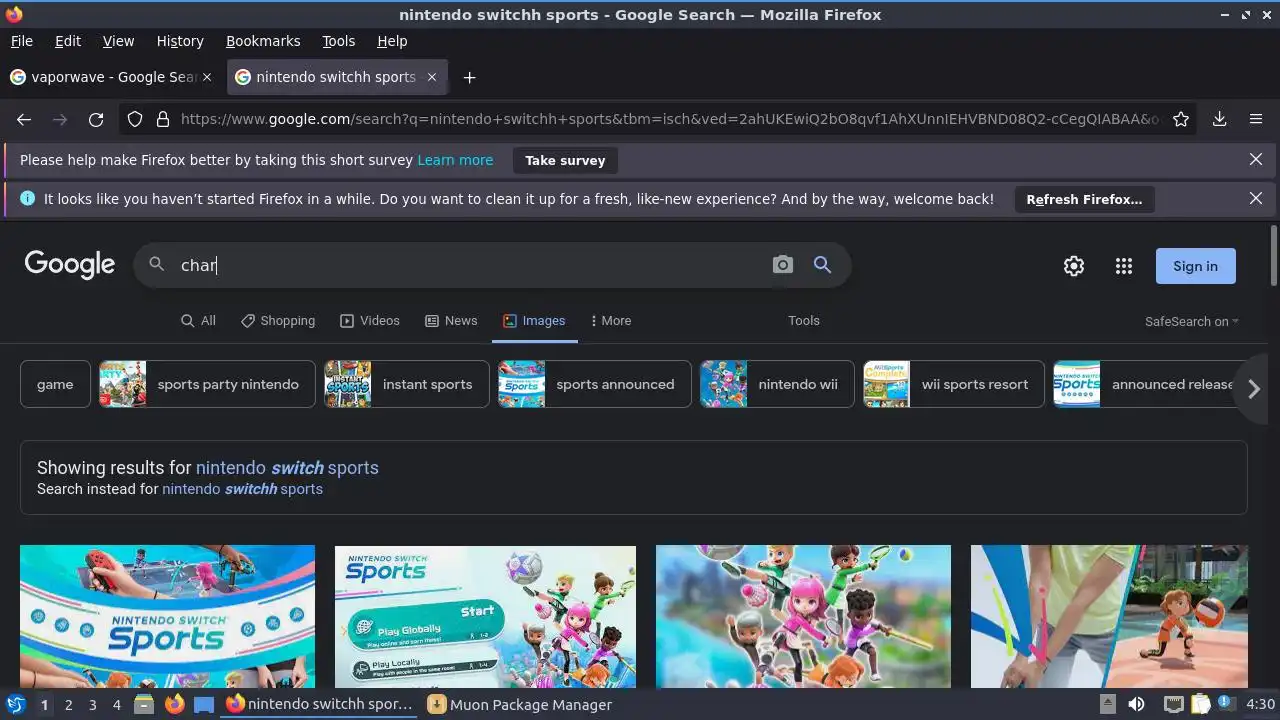Open the View menu
1280x720 pixels.
tap(118, 41)
